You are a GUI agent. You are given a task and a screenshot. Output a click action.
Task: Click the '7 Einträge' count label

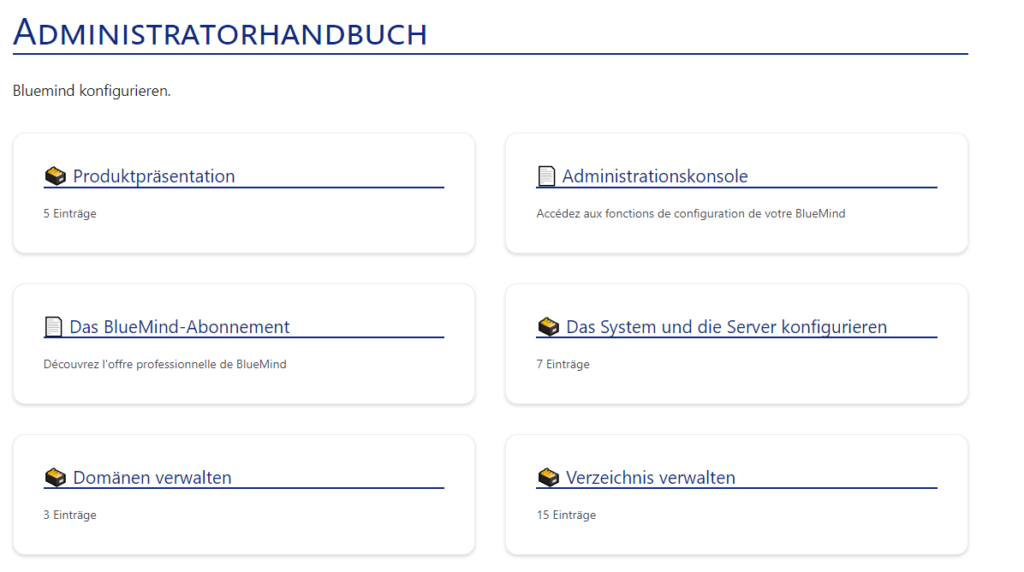click(x=563, y=364)
